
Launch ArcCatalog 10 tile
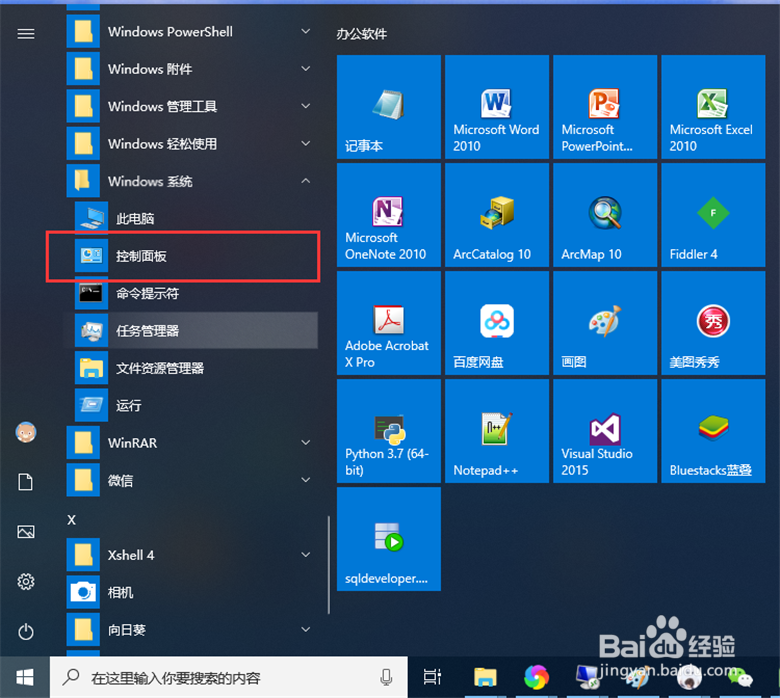click(496, 215)
